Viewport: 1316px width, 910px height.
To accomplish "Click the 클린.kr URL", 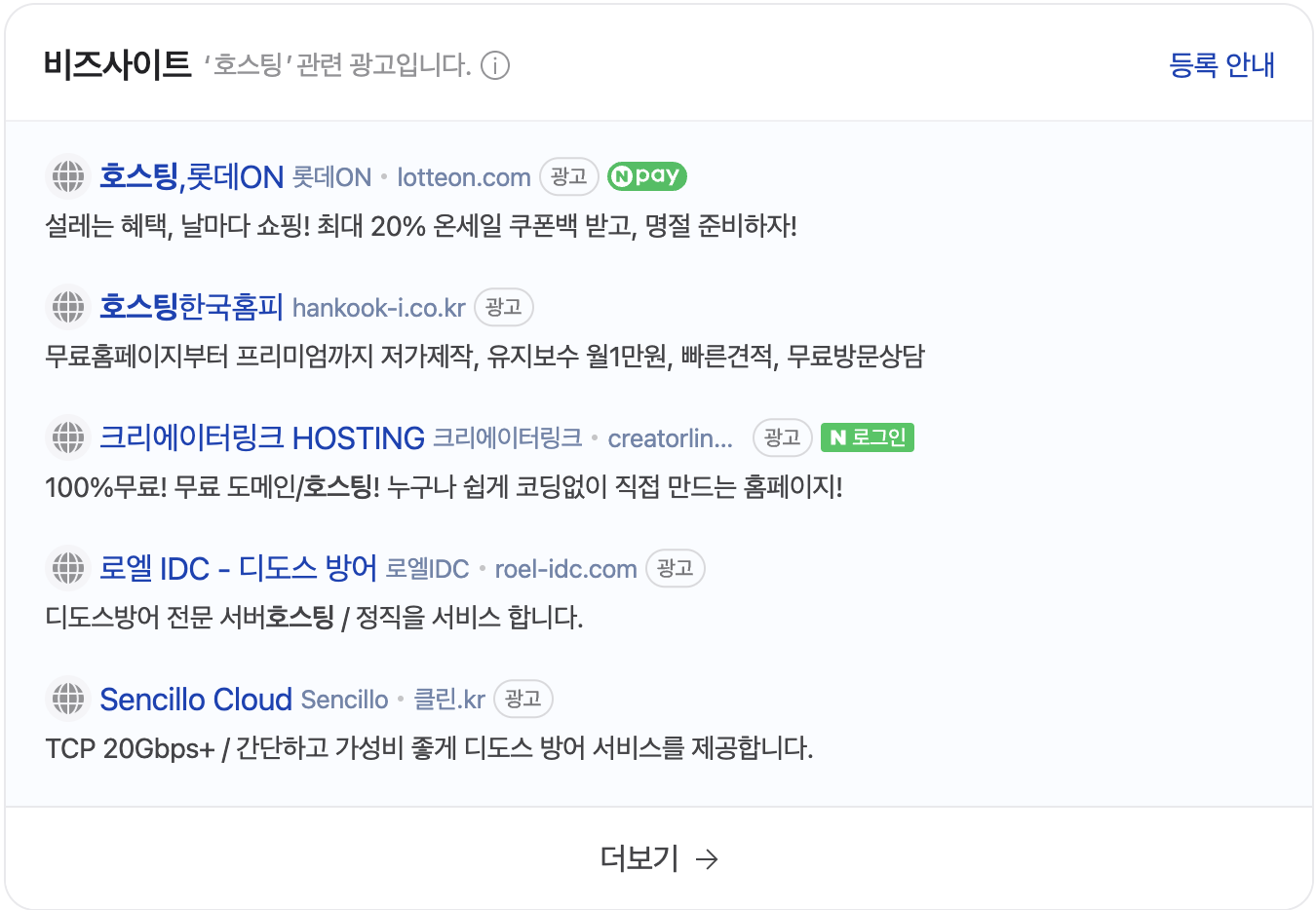I will [x=449, y=700].
